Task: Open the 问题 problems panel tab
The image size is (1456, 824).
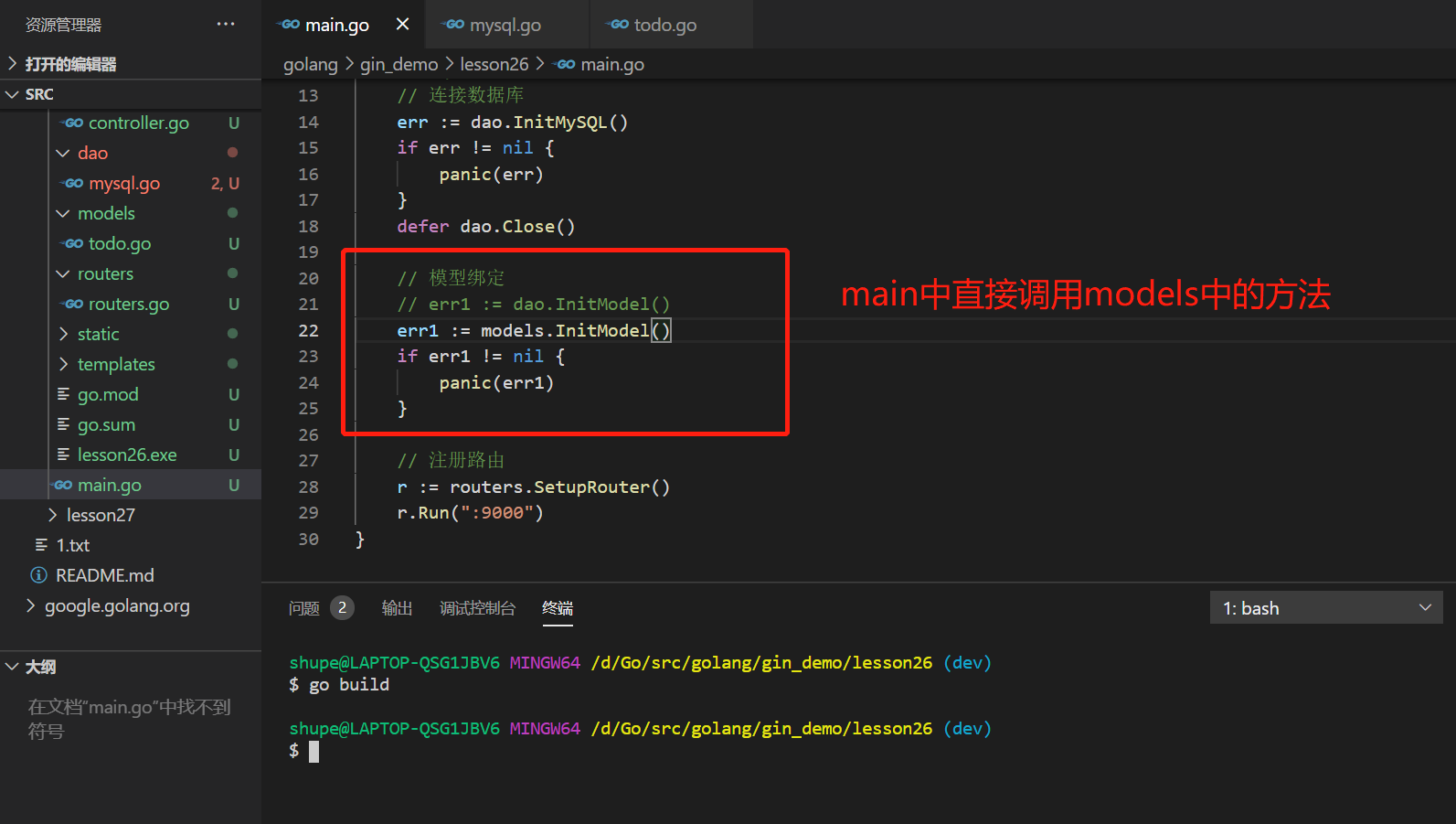Action: (x=304, y=608)
